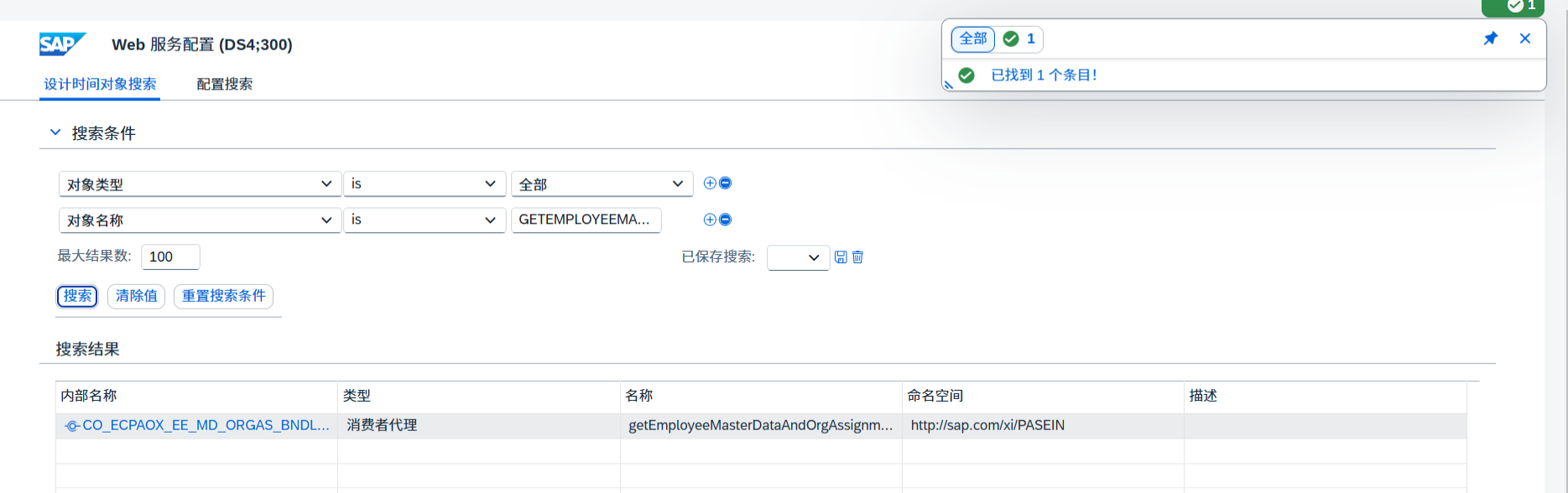Click the 内部名称 column header

click(196, 396)
